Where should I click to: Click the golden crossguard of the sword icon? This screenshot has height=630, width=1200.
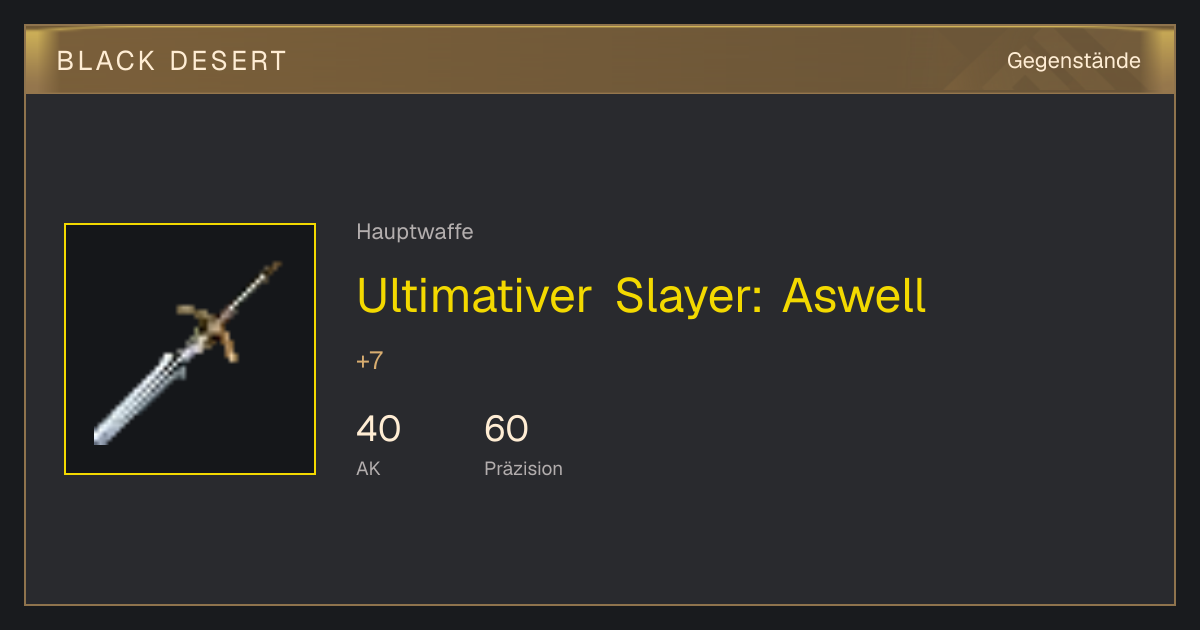[x=210, y=328]
